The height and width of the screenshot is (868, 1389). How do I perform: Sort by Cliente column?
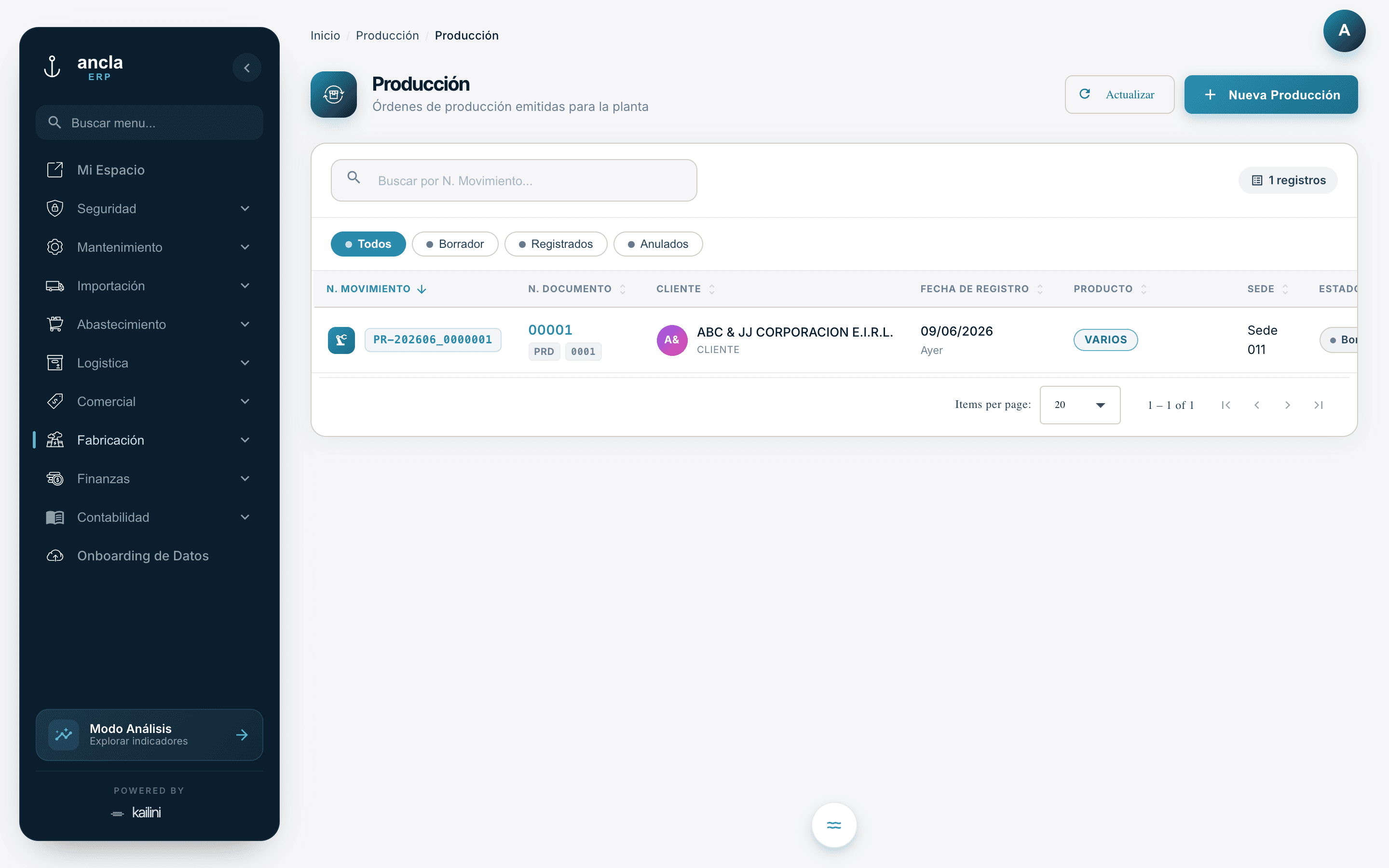685,289
